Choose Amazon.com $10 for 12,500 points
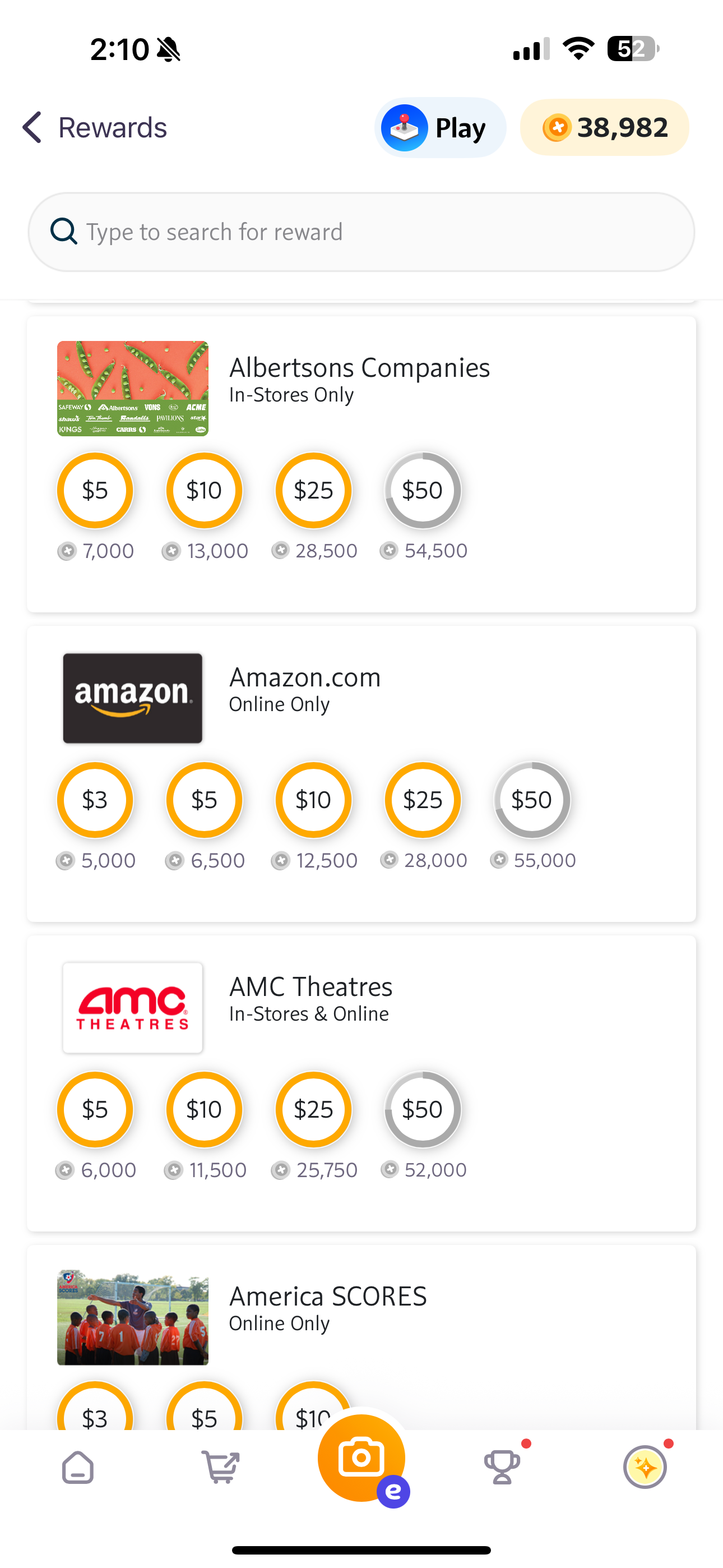This screenshot has height=1568, width=723. point(313,800)
